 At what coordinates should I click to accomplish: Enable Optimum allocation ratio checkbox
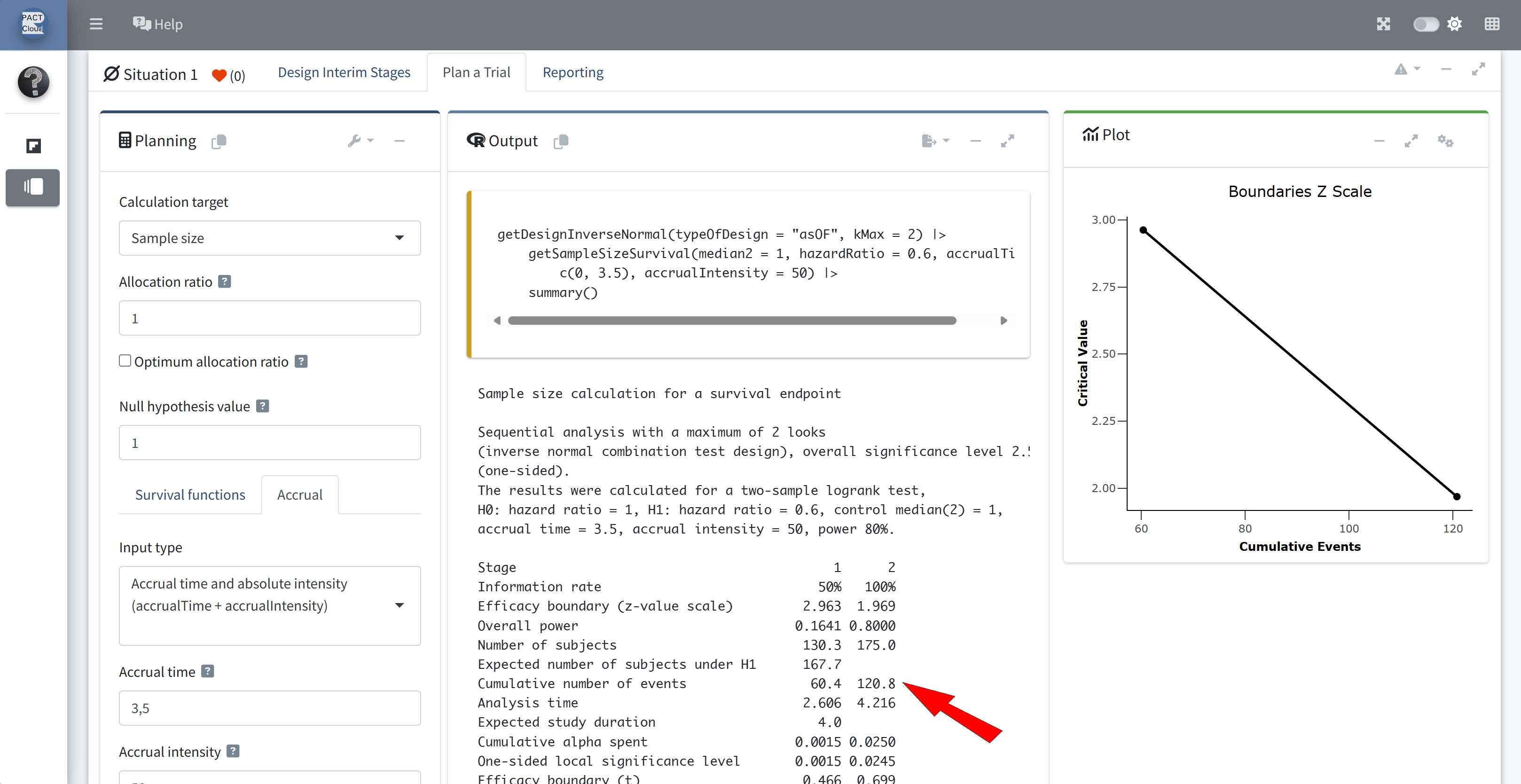125,361
